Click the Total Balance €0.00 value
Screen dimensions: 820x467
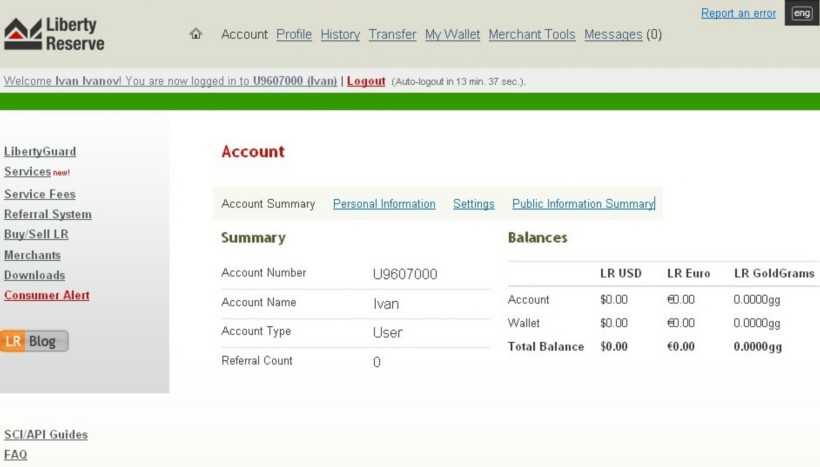click(680, 347)
